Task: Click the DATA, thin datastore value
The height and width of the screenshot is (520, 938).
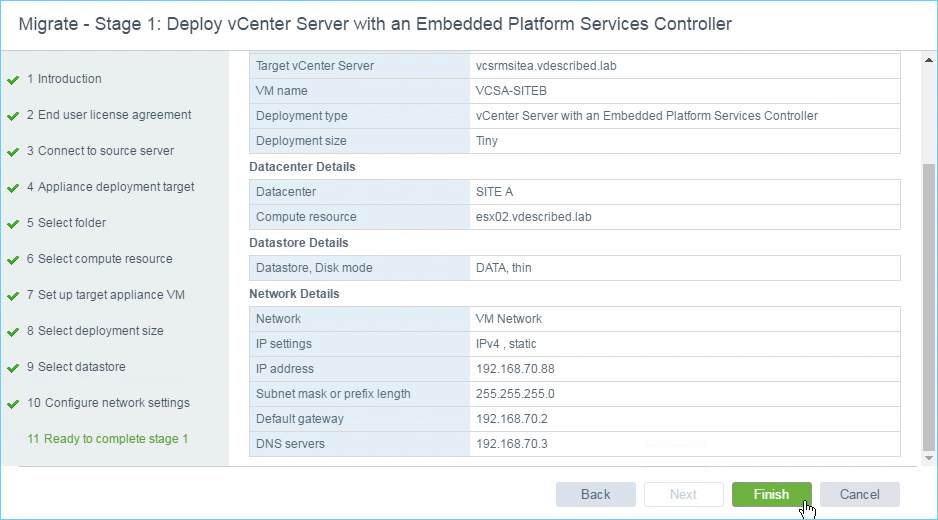Action: click(x=504, y=268)
